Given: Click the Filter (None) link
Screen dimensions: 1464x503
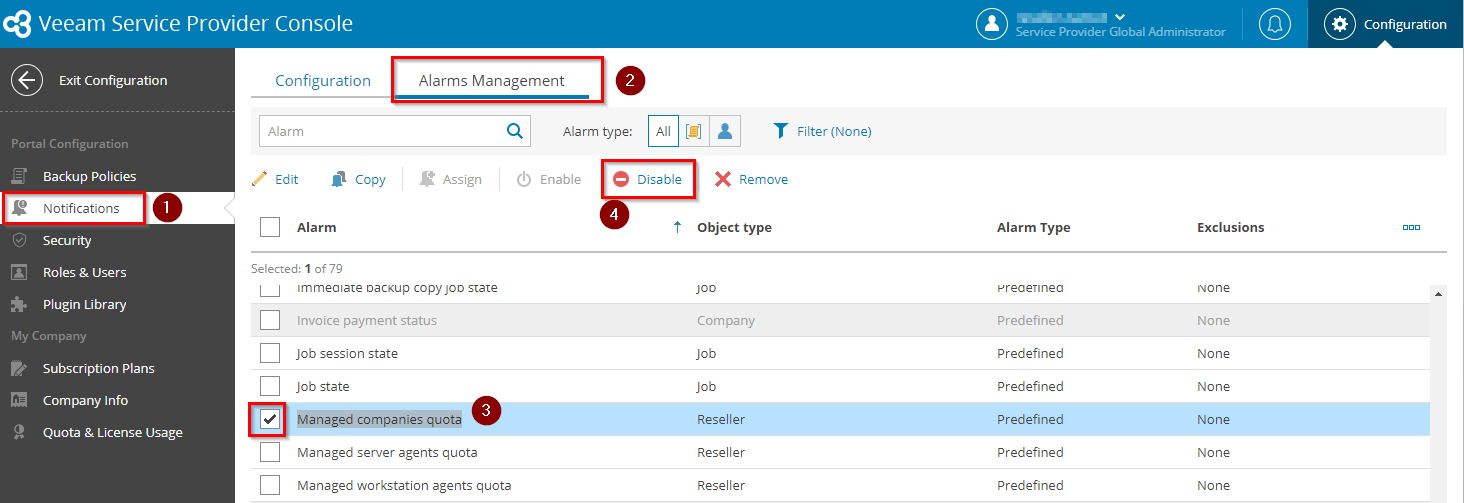Looking at the screenshot, I should (834, 131).
